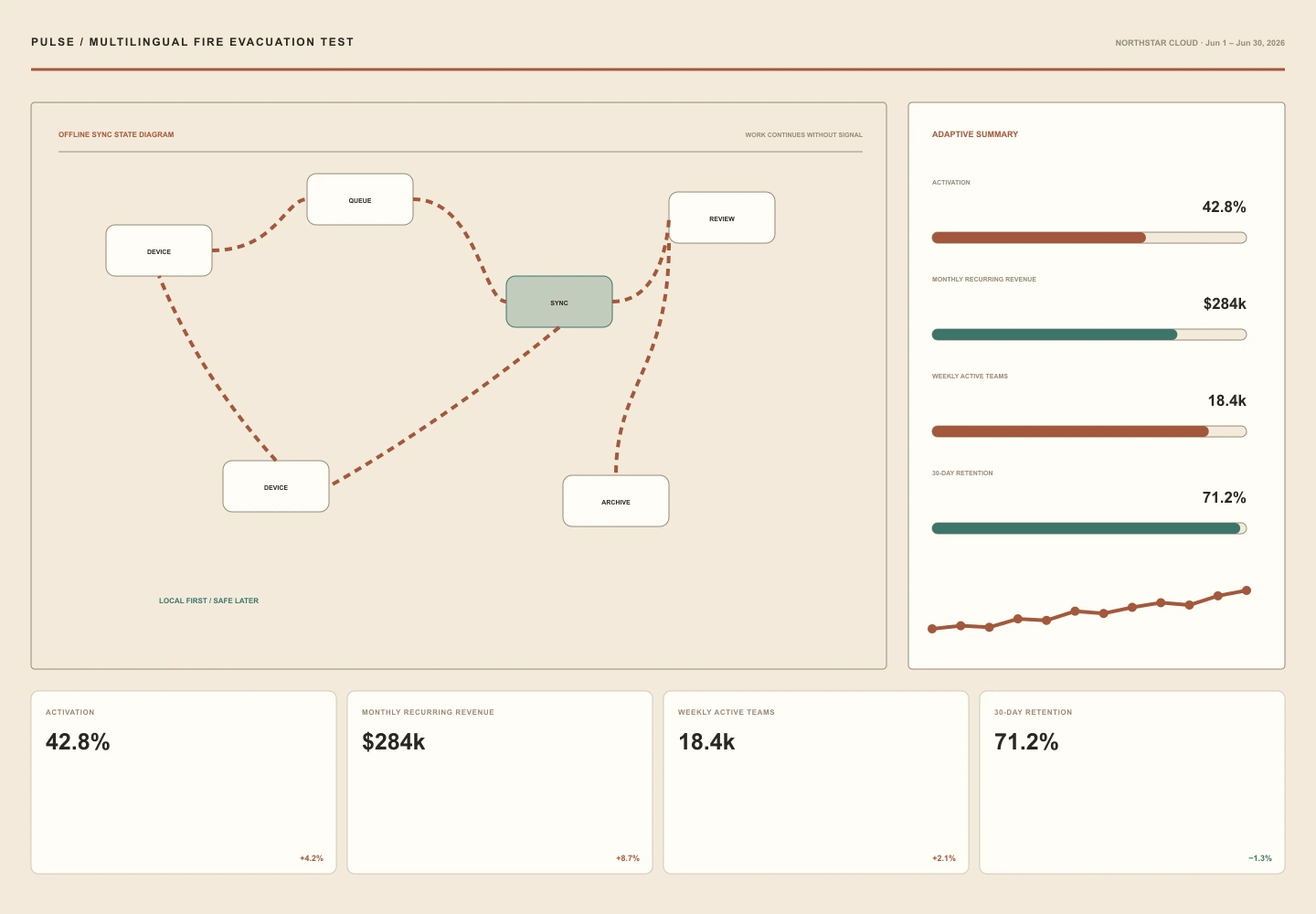Click the −1.3% change in the retention card
The image size is (1316, 914).
1260,858
